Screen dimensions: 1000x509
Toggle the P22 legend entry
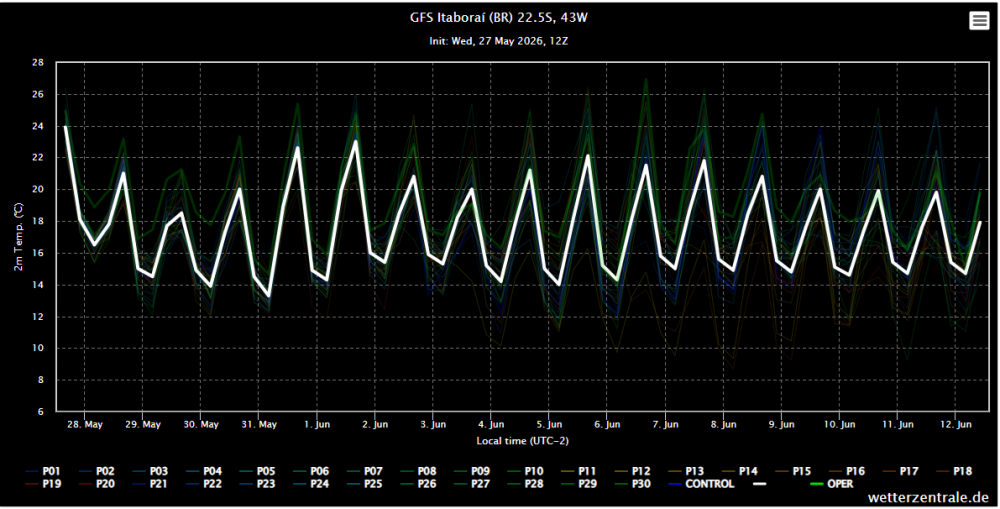pos(203,484)
